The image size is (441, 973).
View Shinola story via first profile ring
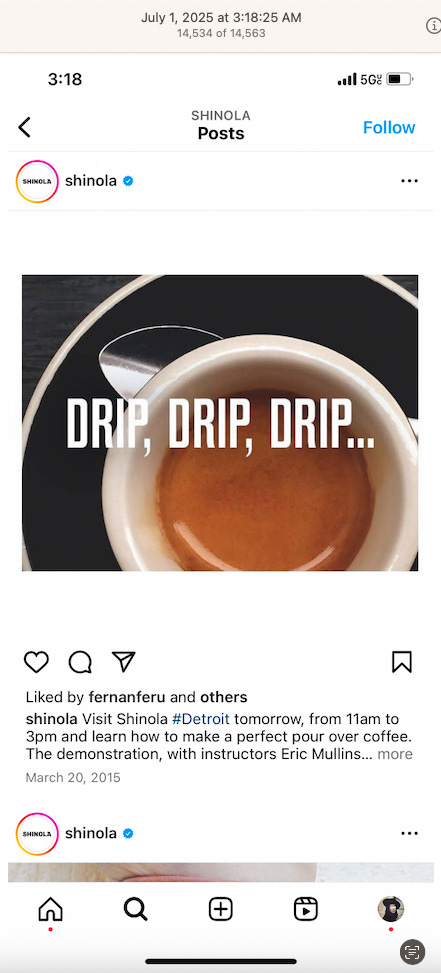click(37, 181)
